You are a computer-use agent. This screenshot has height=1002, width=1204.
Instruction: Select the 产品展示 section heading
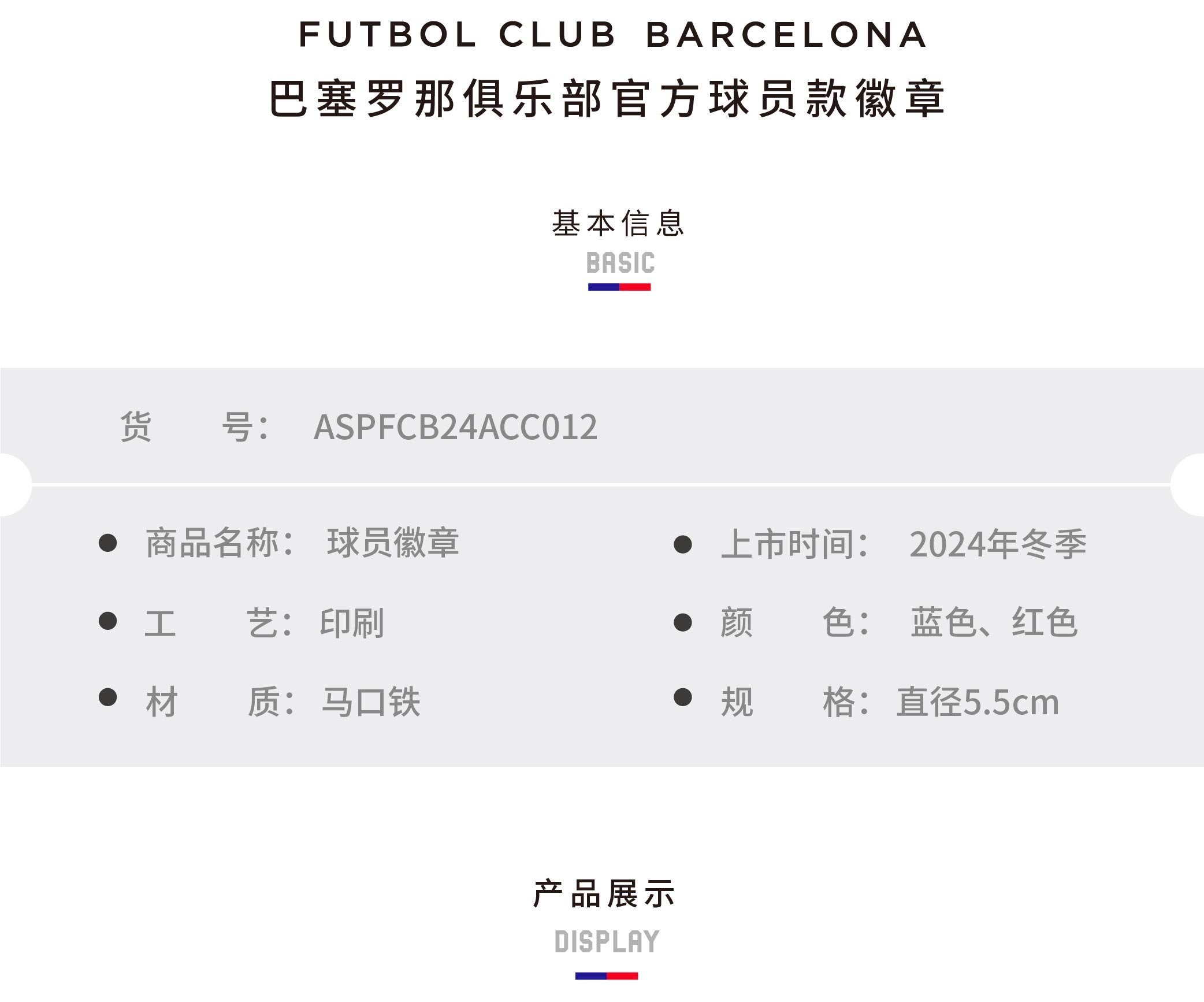tap(604, 894)
